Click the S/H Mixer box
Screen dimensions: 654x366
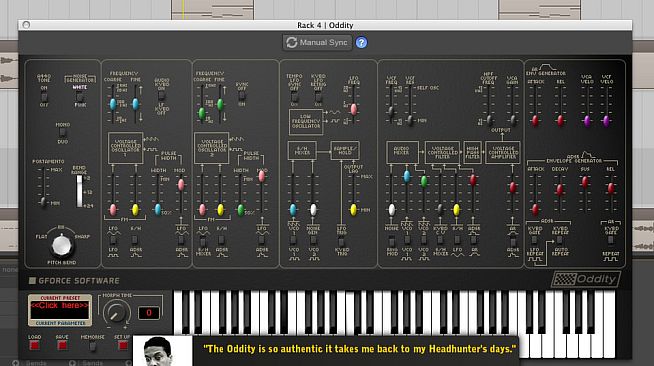(302, 150)
